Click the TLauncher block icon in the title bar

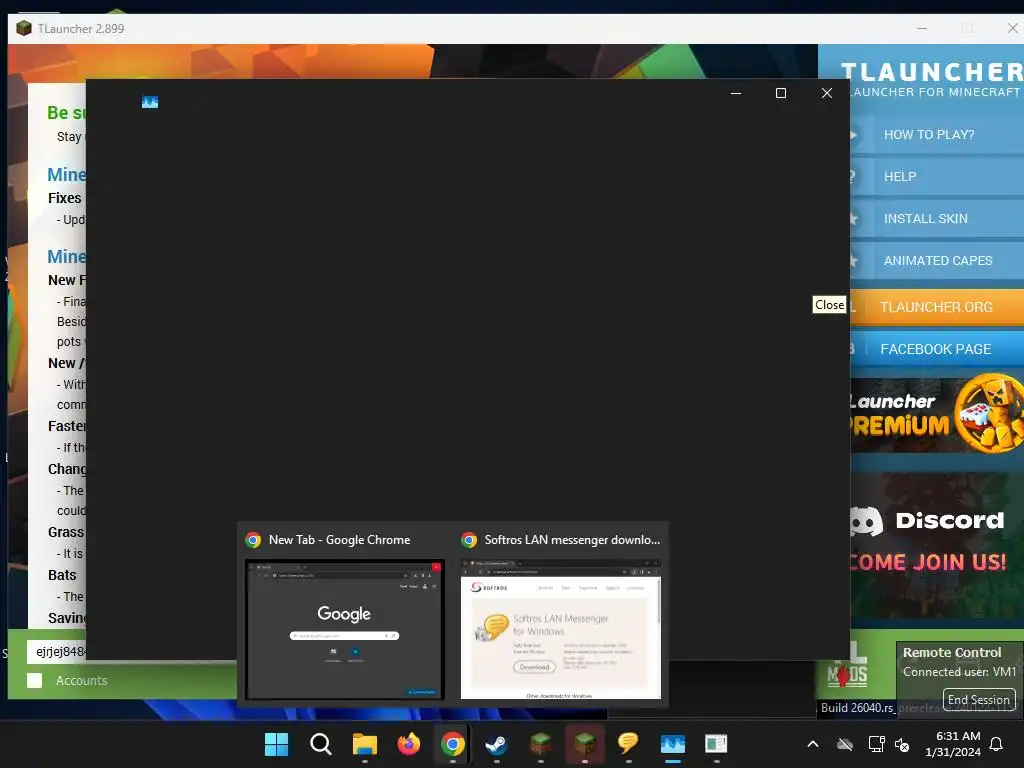click(24, 28)
